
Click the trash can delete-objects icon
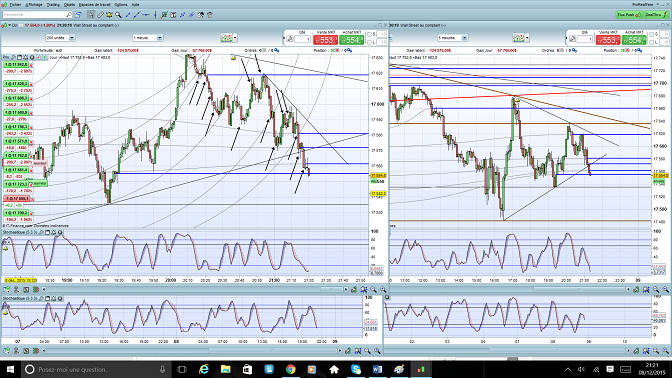(x=210, y=15)
